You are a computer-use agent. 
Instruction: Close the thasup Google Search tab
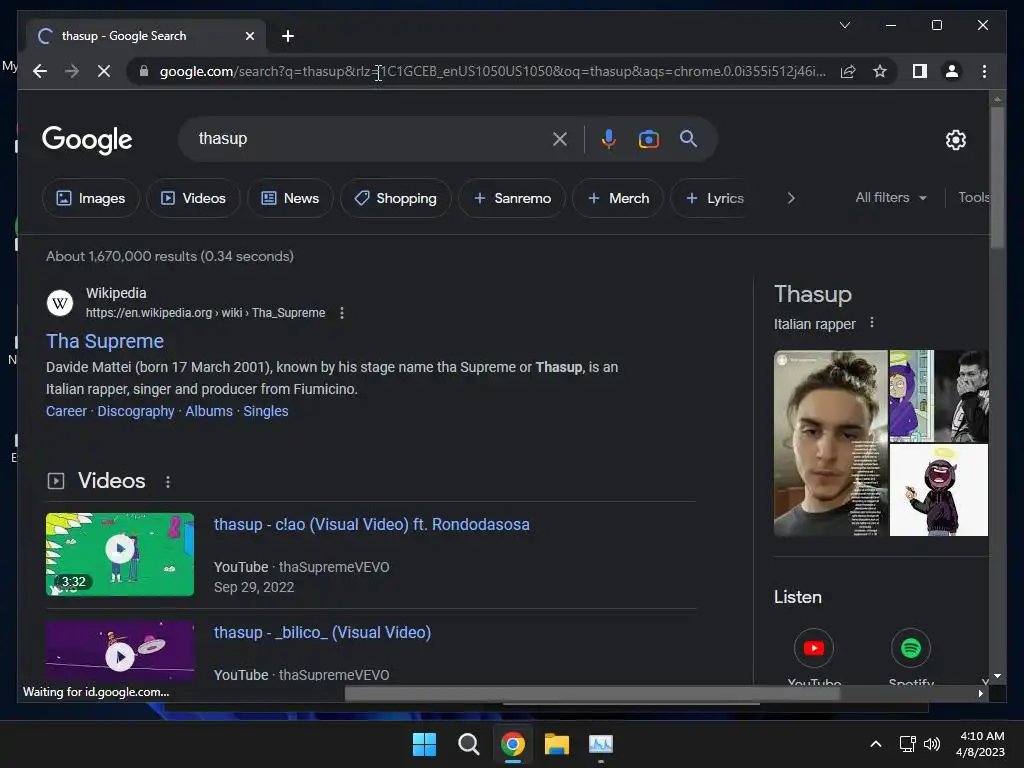[x=249, y=36]
